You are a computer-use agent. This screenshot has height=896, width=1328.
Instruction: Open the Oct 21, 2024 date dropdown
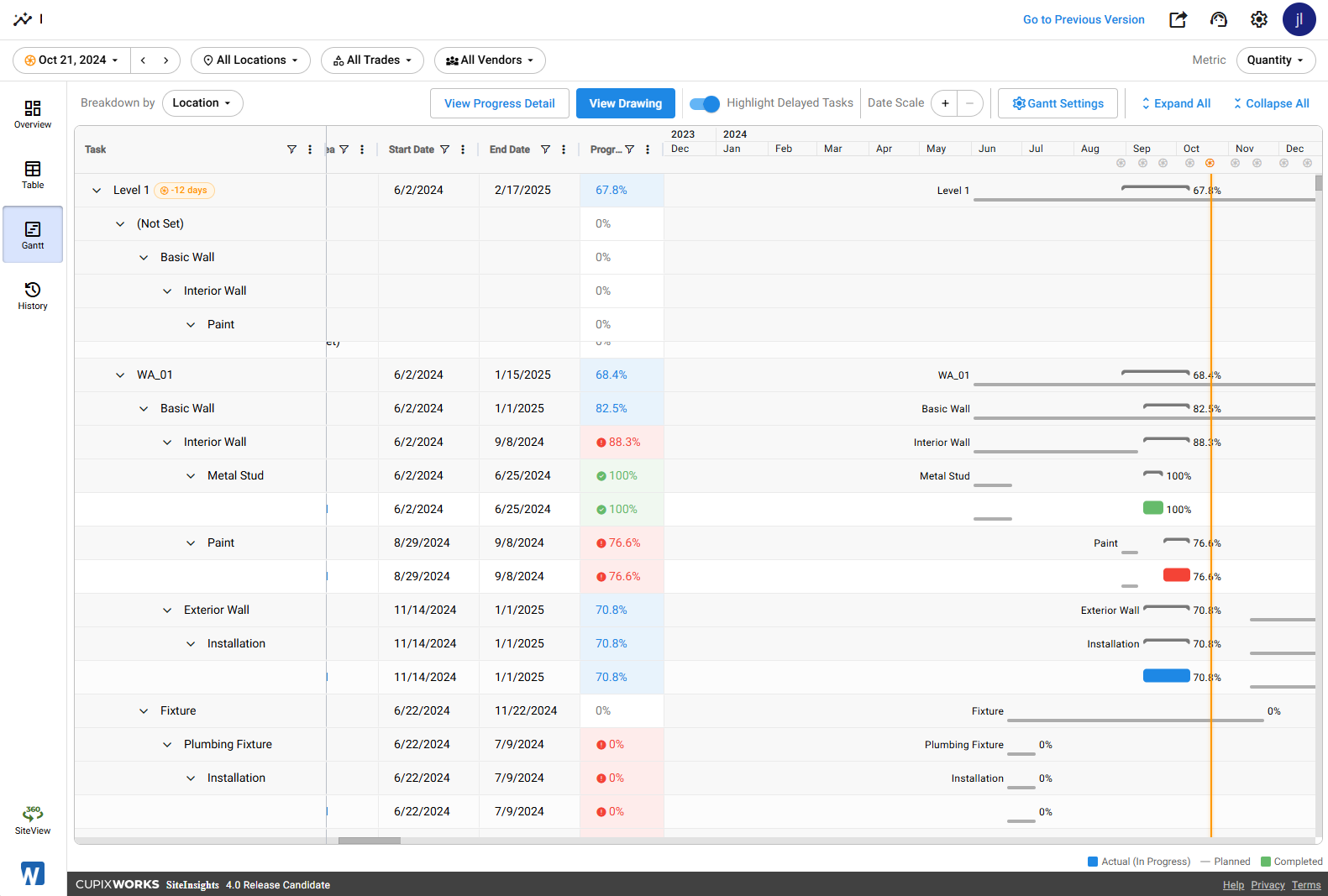[x=71, y=60]
